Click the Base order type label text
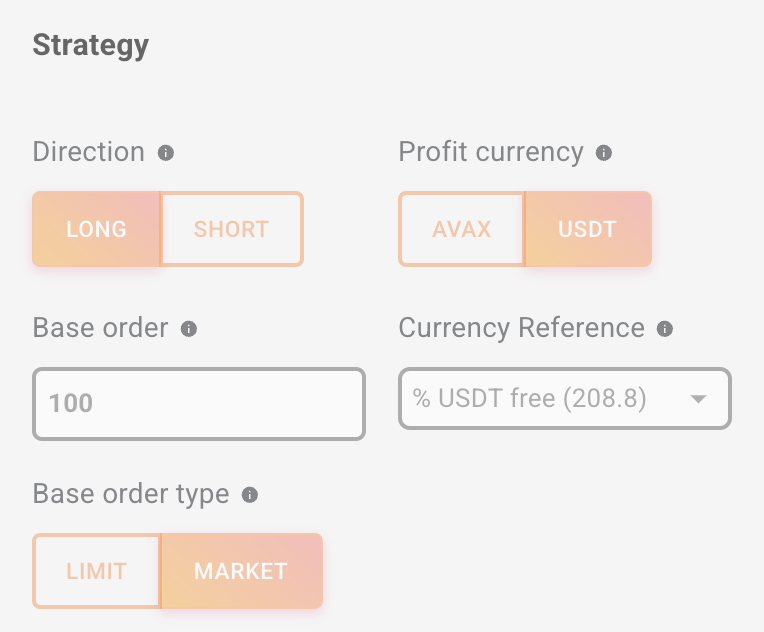Screen dimensions: 764x632 [131, 494]
